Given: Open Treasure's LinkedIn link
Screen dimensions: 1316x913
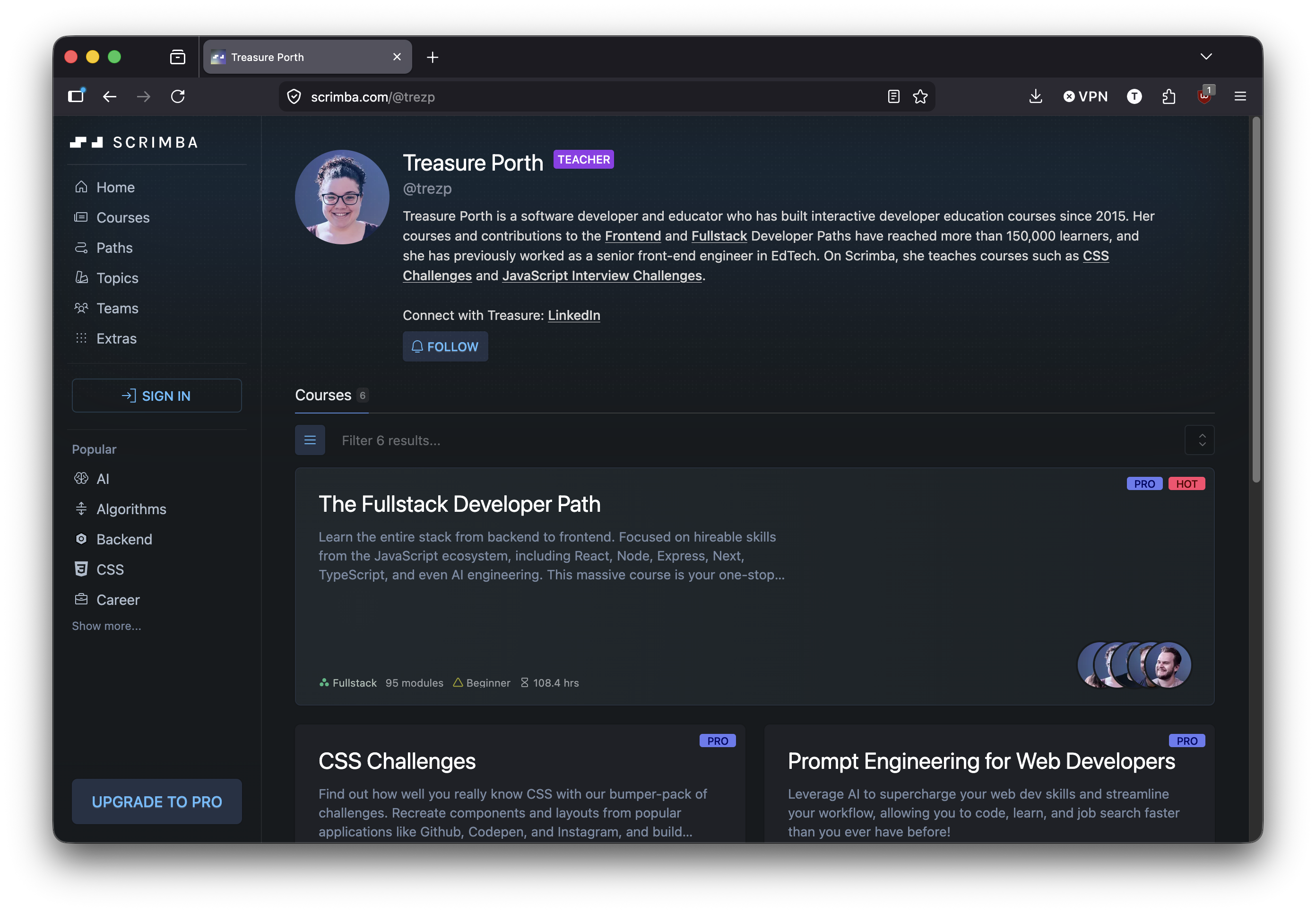Looking at the screenshot, I should pos(574,315).
